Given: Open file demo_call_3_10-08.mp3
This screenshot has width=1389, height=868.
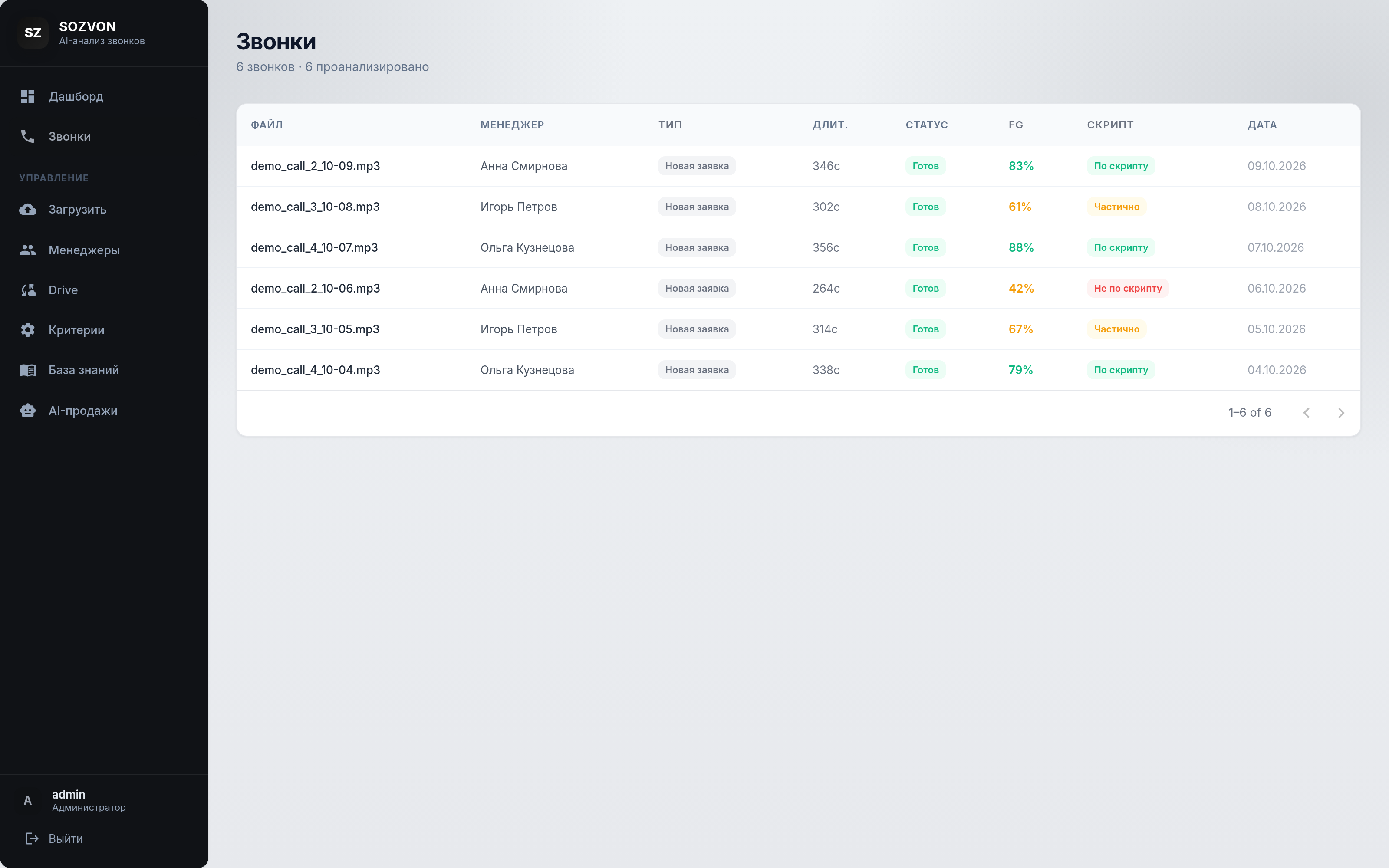Looking at the screenshot, I should click(x=315, y=207).
